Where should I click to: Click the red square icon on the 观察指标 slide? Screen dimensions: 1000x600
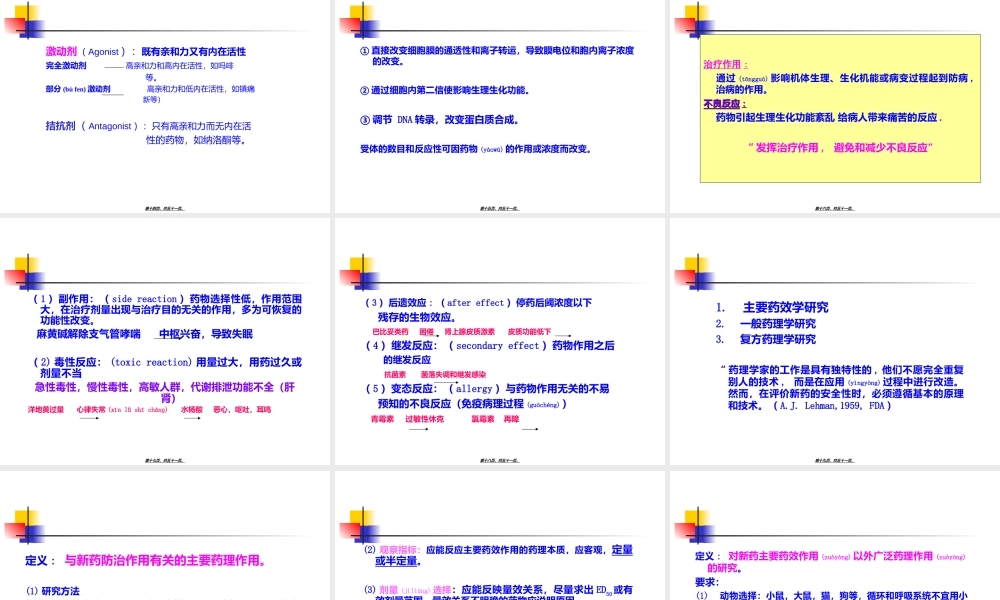click(x=348, y=532)
